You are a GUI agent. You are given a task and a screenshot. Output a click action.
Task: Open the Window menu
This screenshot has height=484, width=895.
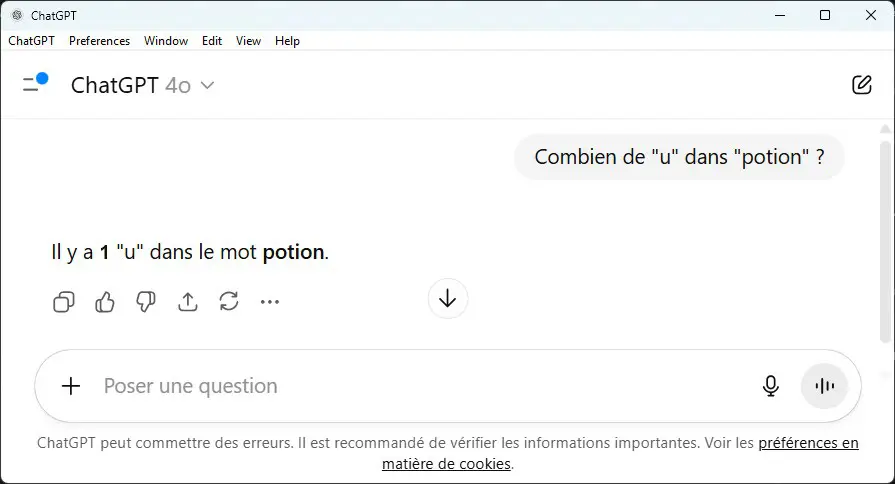166,41
